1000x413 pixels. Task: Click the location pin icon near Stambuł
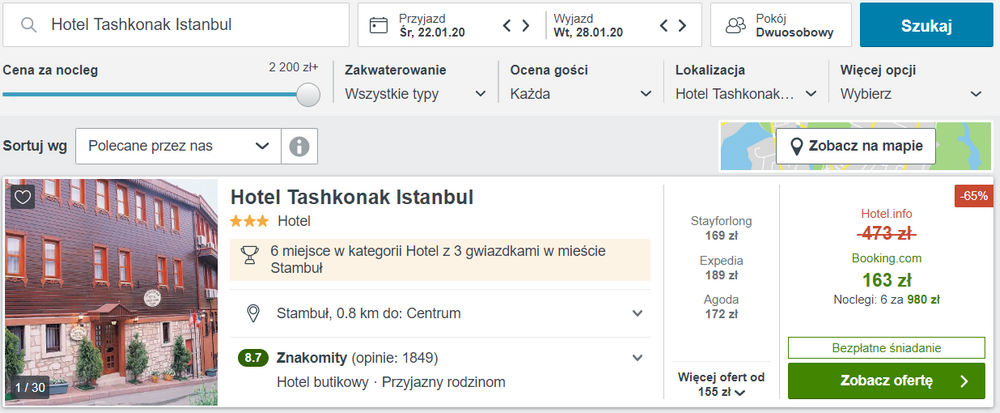[253, 314]
